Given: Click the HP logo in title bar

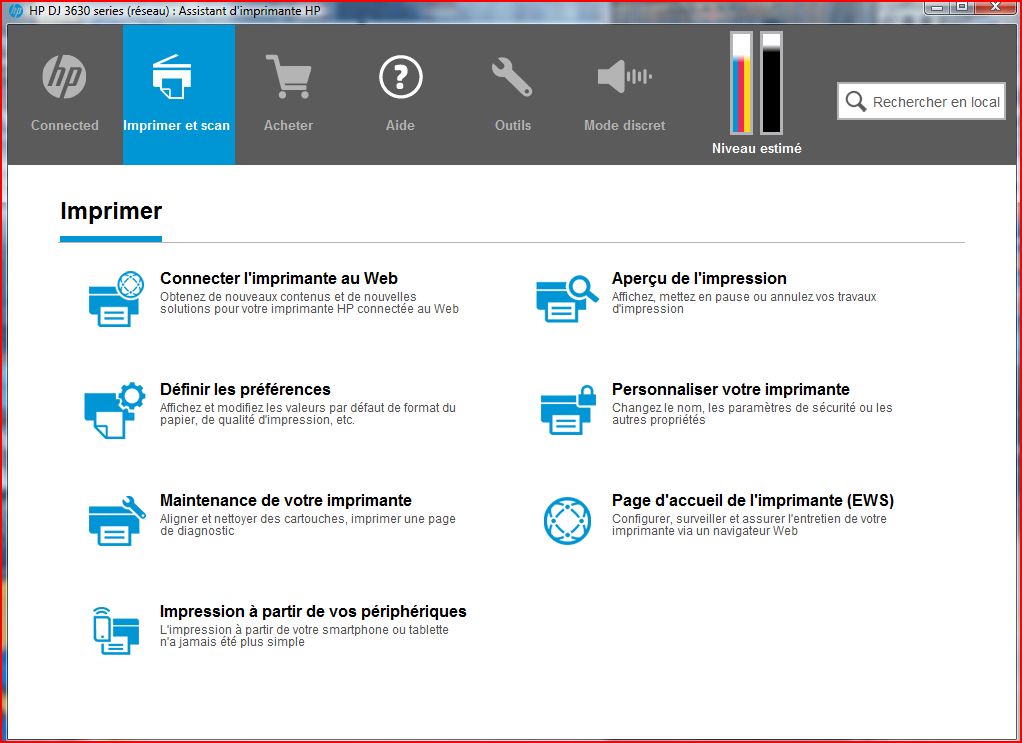Looking at the screenshot, I should [16, 10].
